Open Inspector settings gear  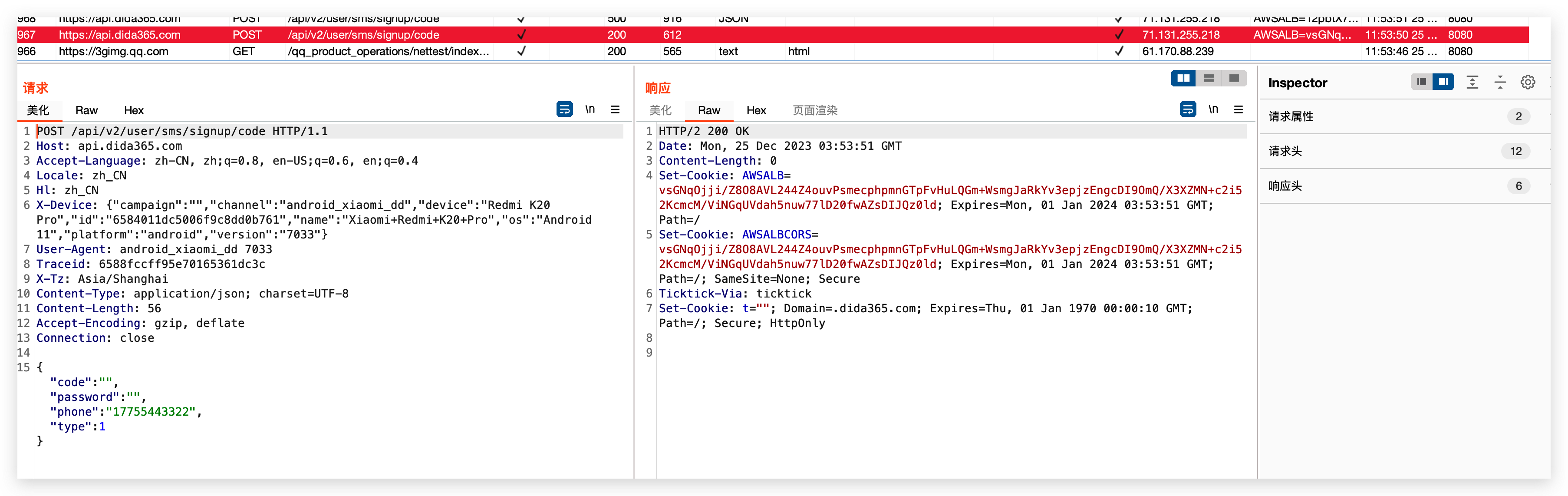pyautogui.click(x=1527, y=82)
